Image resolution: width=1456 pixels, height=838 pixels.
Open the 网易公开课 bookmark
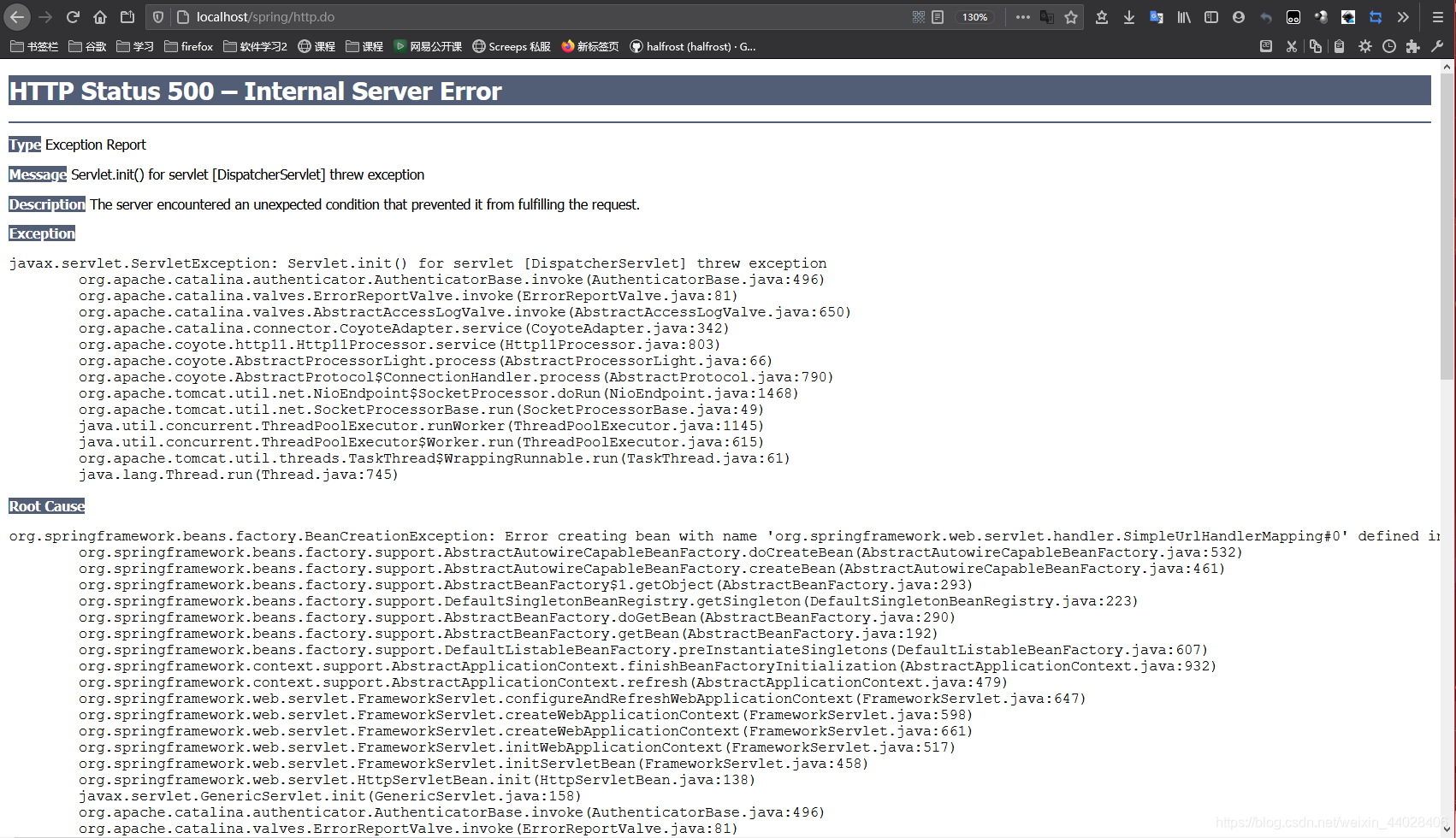(427, 46)
